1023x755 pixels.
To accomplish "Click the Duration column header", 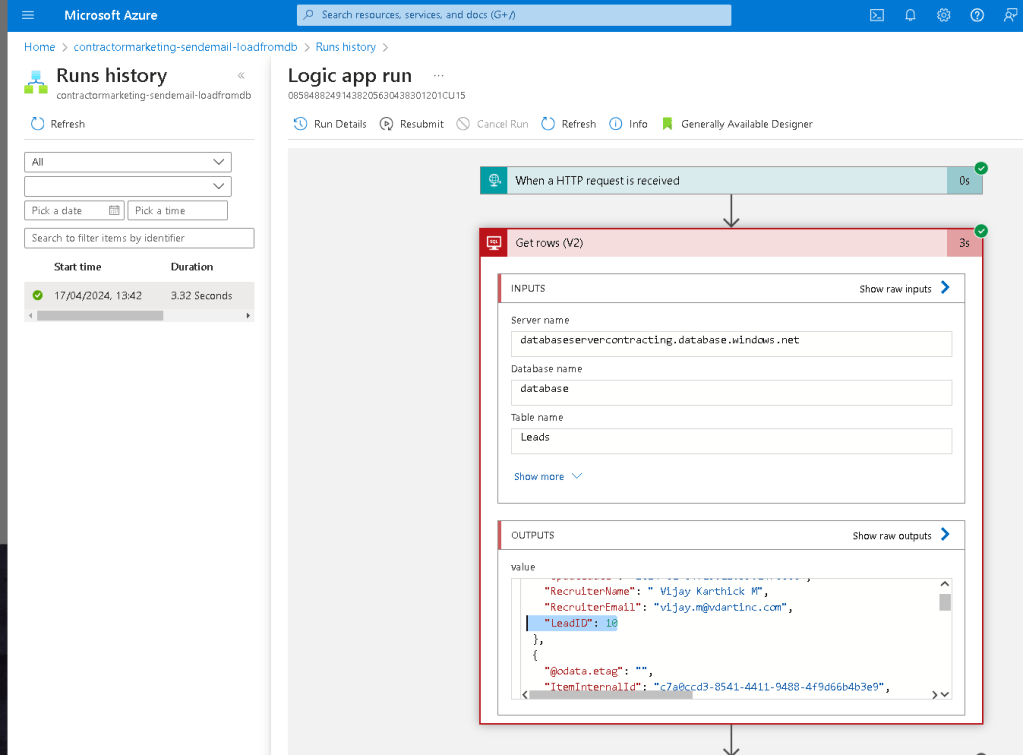I will click(192, 267).
